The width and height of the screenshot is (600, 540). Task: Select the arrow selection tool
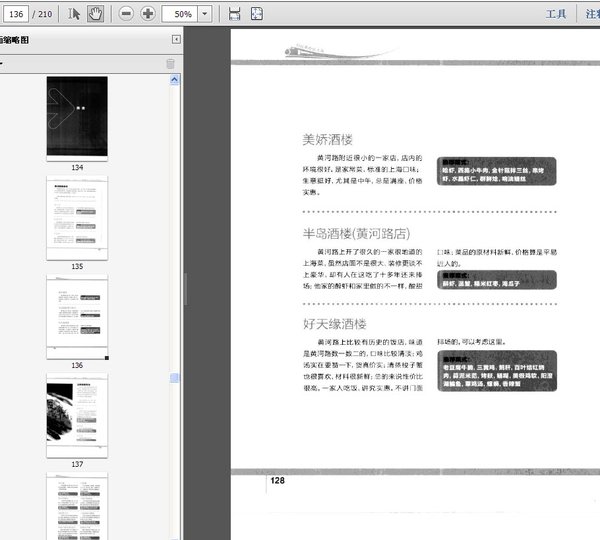[x=74, y=14]
